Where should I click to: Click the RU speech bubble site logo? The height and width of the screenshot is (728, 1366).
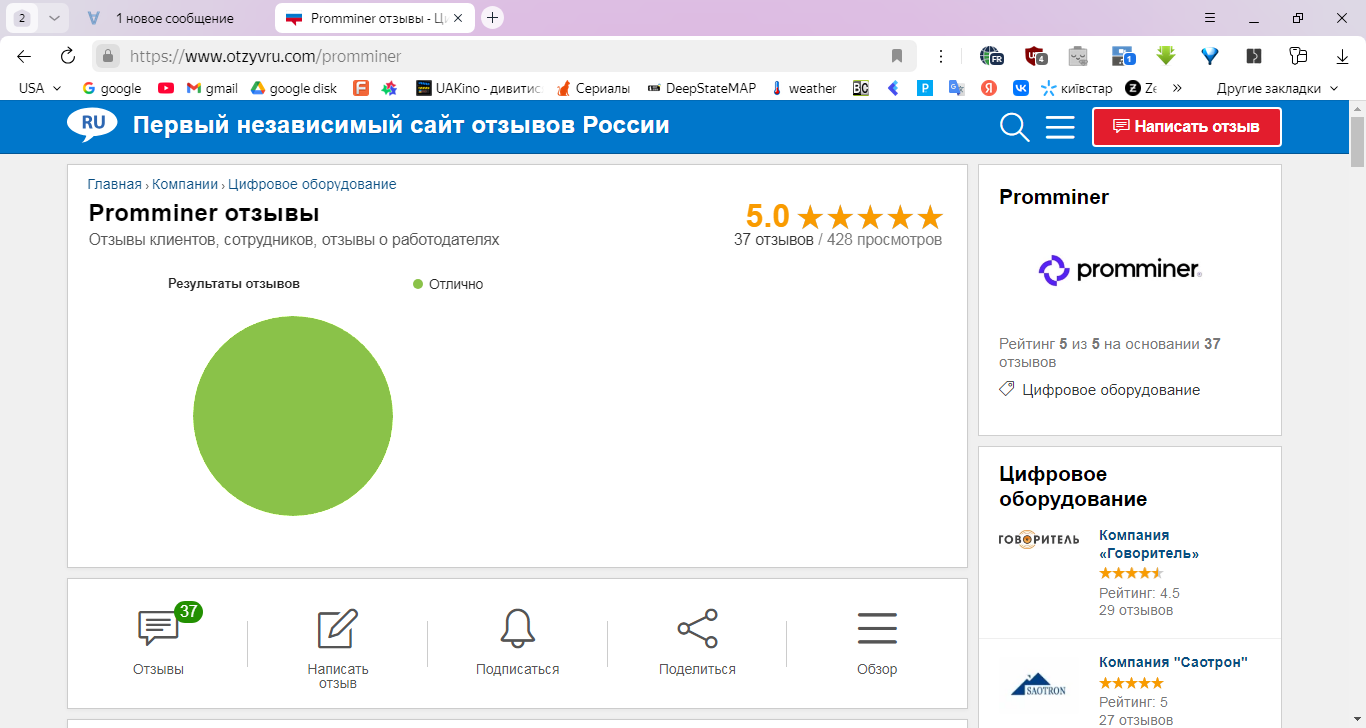click(93, 126)
